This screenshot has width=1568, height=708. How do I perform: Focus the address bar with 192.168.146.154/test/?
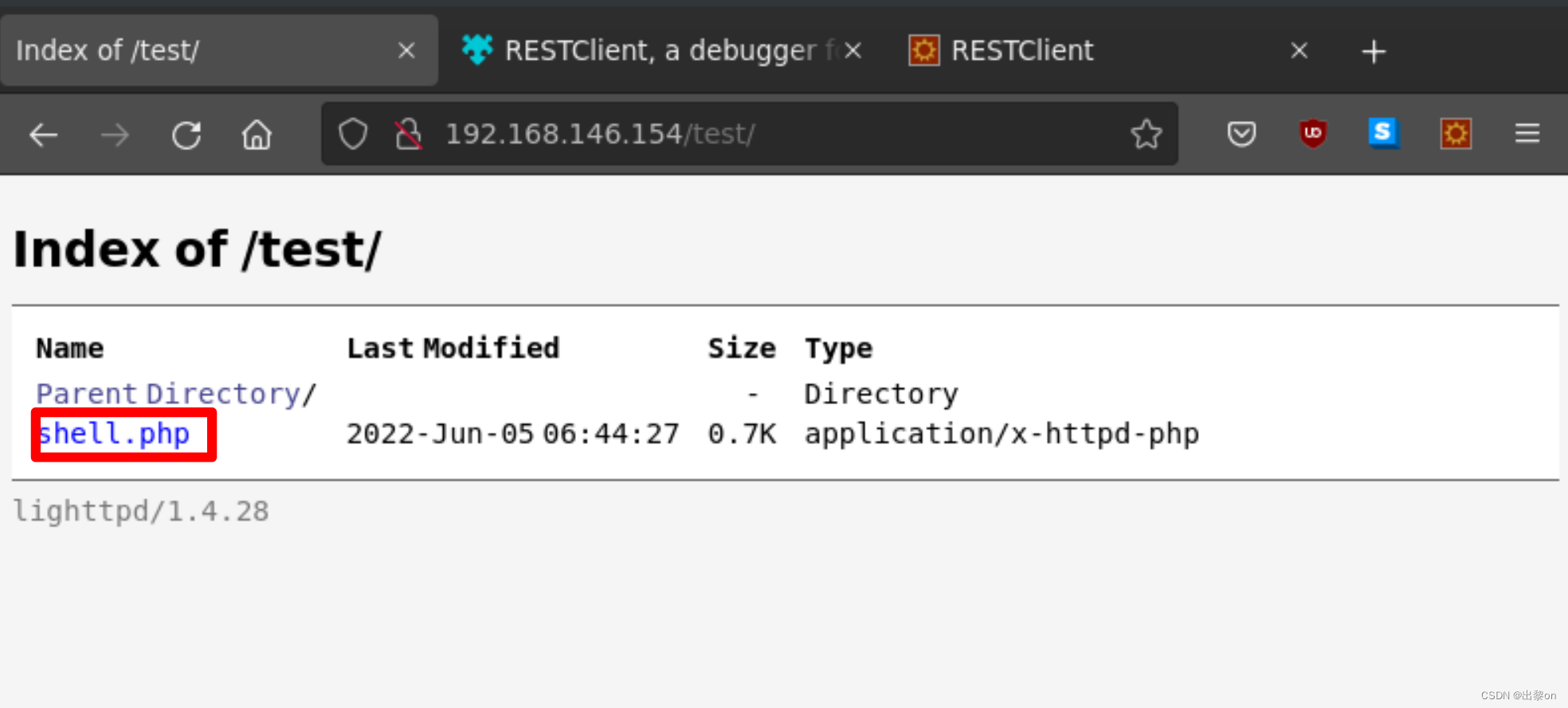(750, 134)
